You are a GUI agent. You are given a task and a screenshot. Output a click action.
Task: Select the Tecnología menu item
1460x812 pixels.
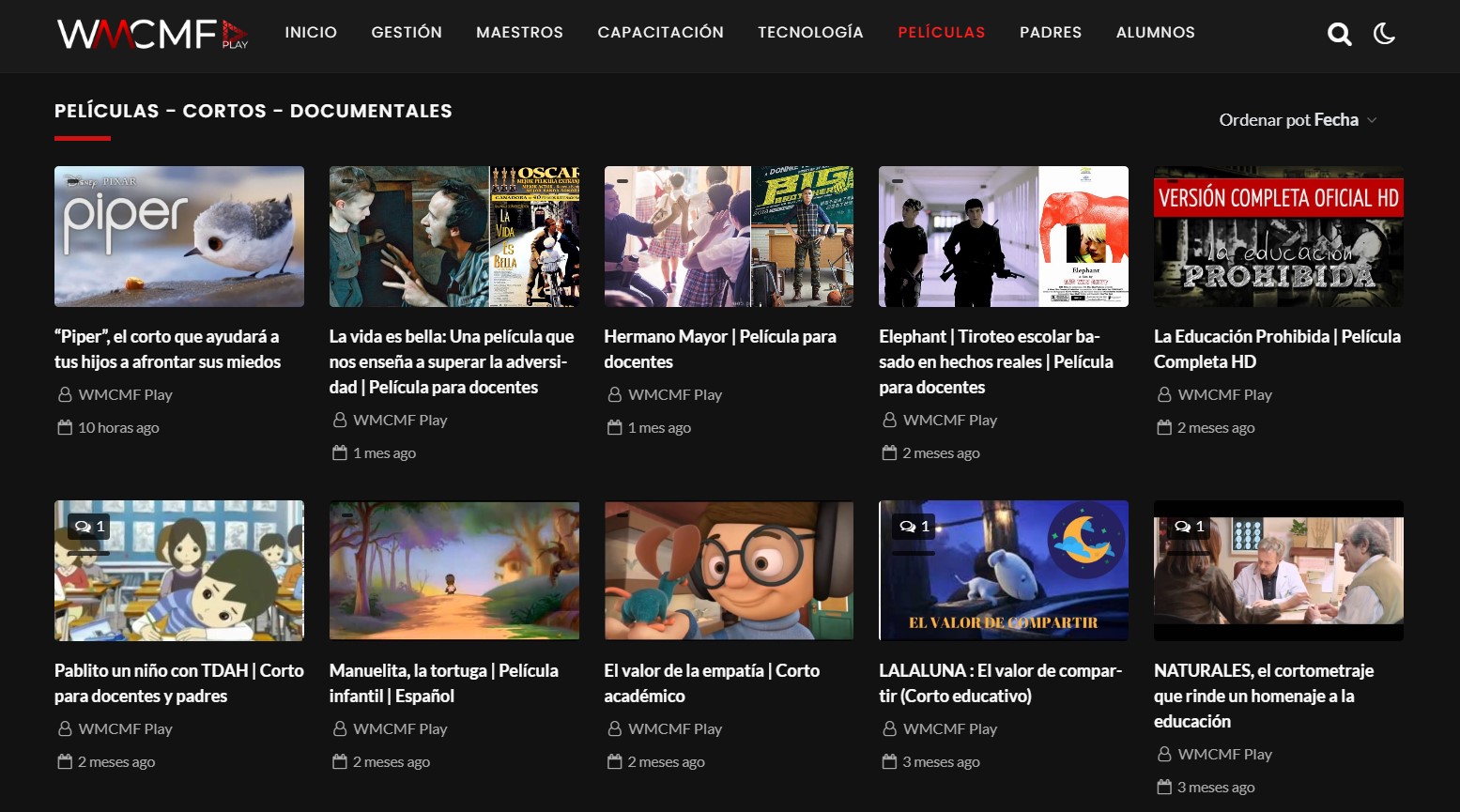pos(810,32)
